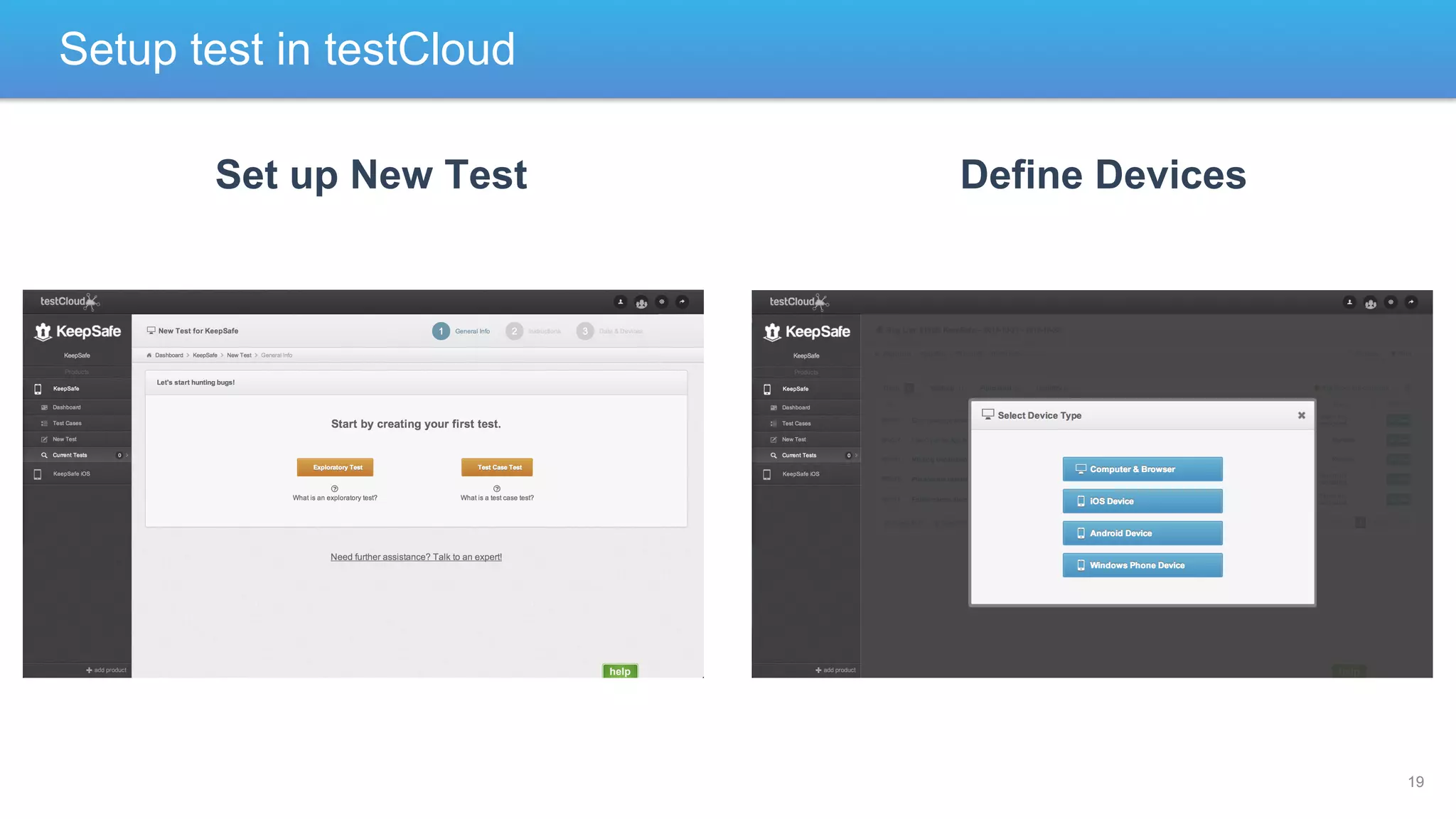This screenshot has height=819, width=1456.
Task: Open New Test in right screenshot sidebar
Action: click(806, 439)
